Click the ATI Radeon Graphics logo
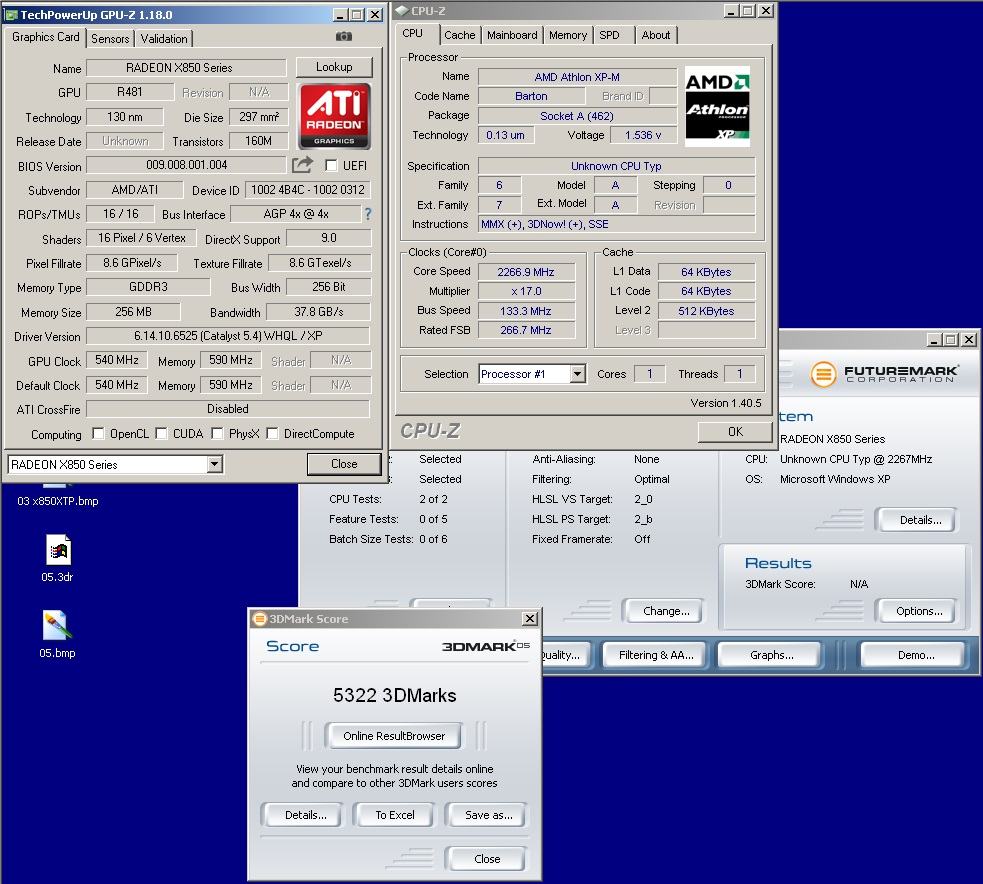 point(334,117)
